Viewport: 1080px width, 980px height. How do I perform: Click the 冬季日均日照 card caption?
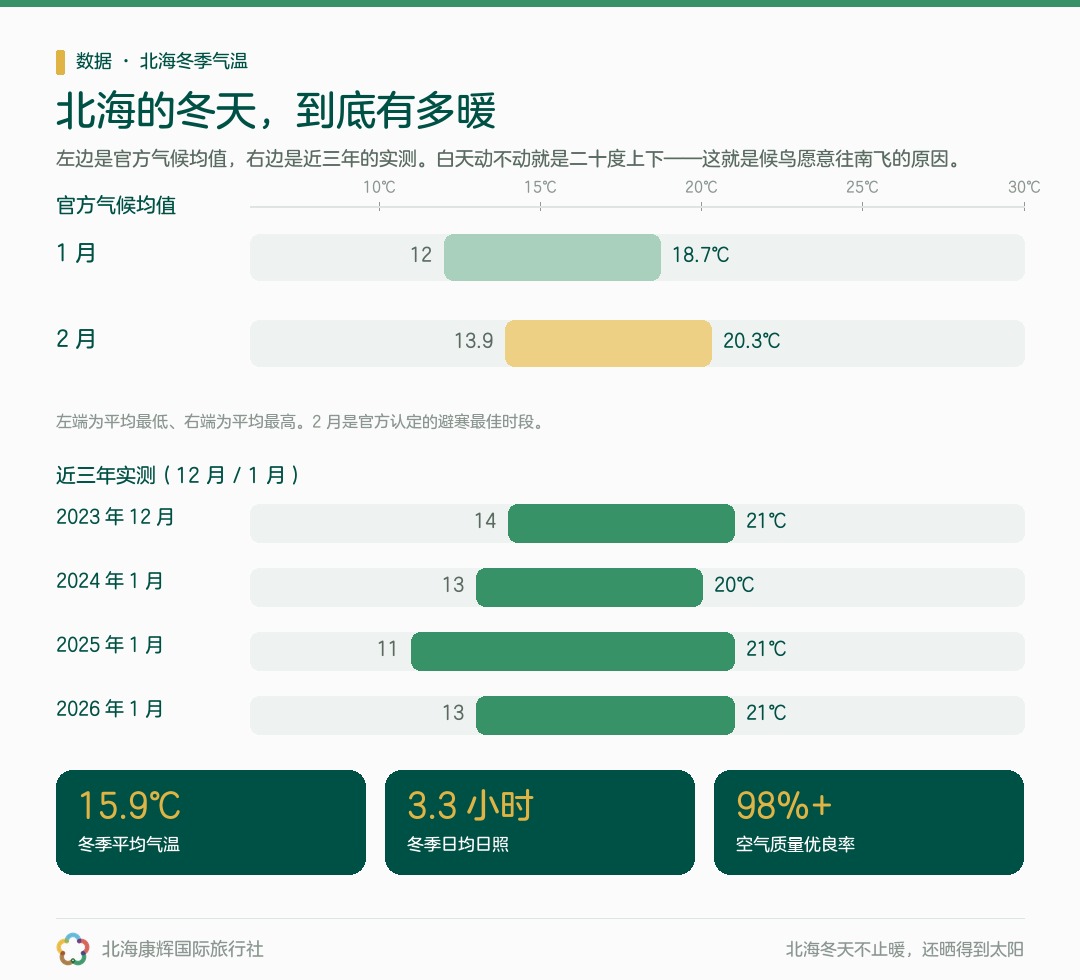pos(458,844)
